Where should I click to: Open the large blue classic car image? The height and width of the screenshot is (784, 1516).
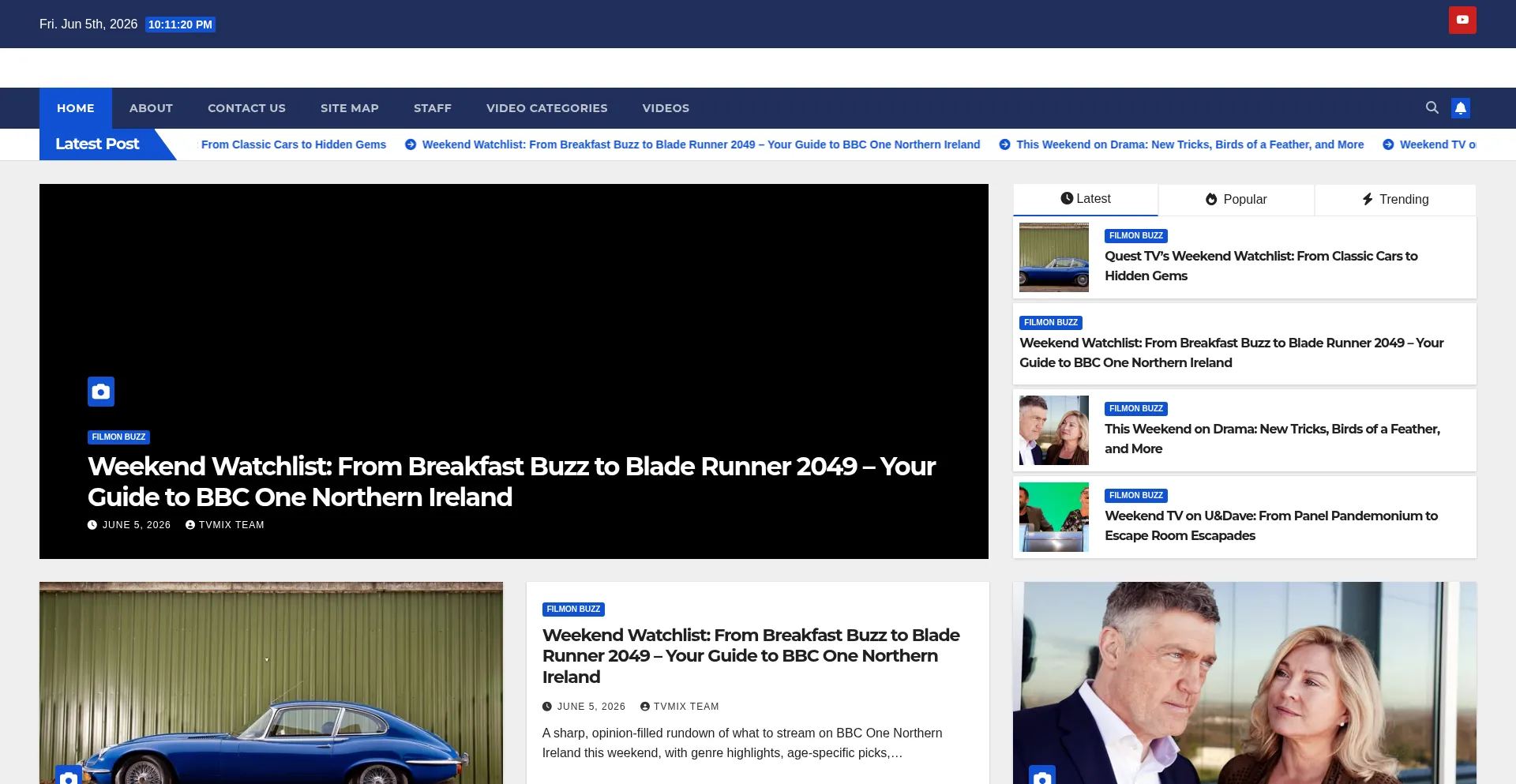(271, 683)
